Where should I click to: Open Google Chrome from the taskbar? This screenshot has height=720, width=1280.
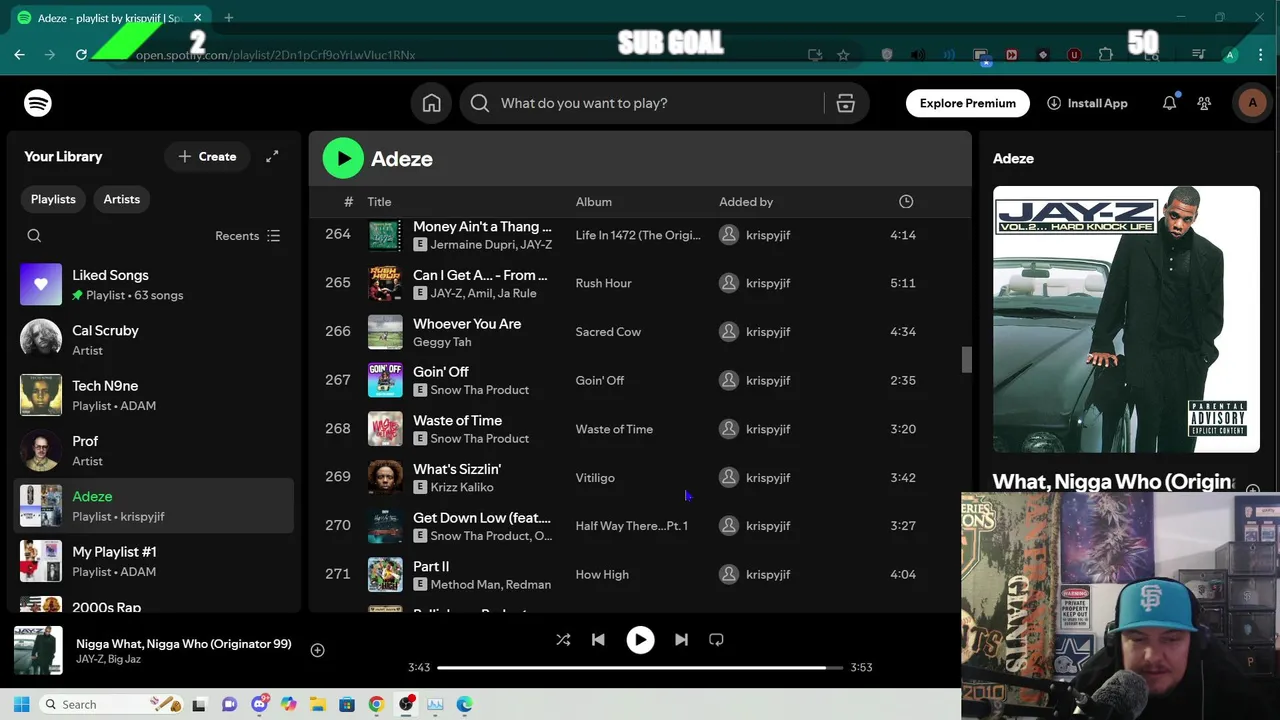click(376, 704)
